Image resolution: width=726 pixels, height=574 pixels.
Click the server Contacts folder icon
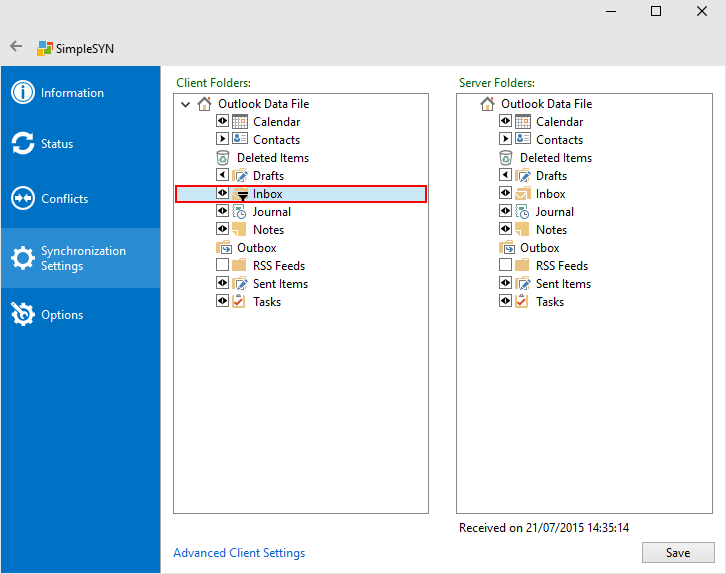(x=523, y=140)
